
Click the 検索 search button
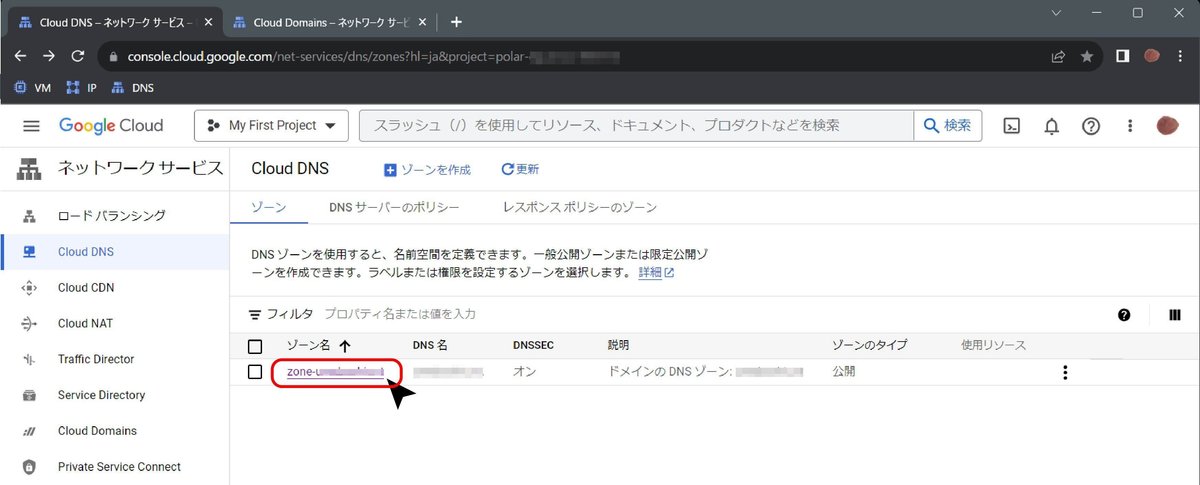(948, 125)
